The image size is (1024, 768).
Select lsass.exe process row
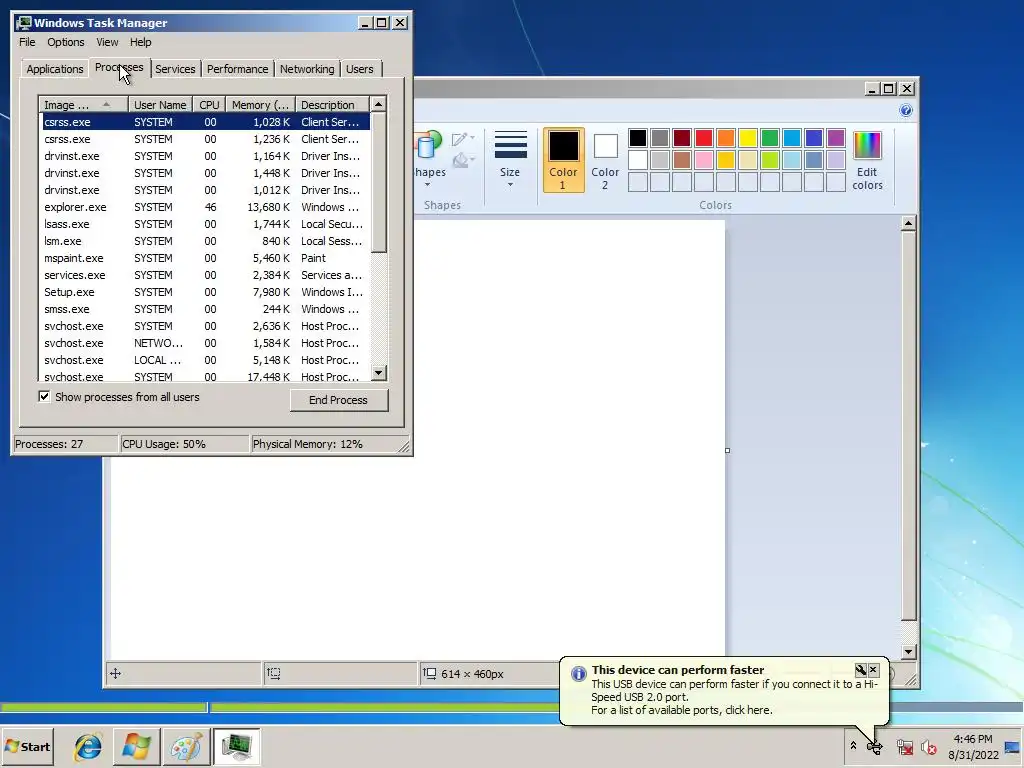(x=206, y=224)
